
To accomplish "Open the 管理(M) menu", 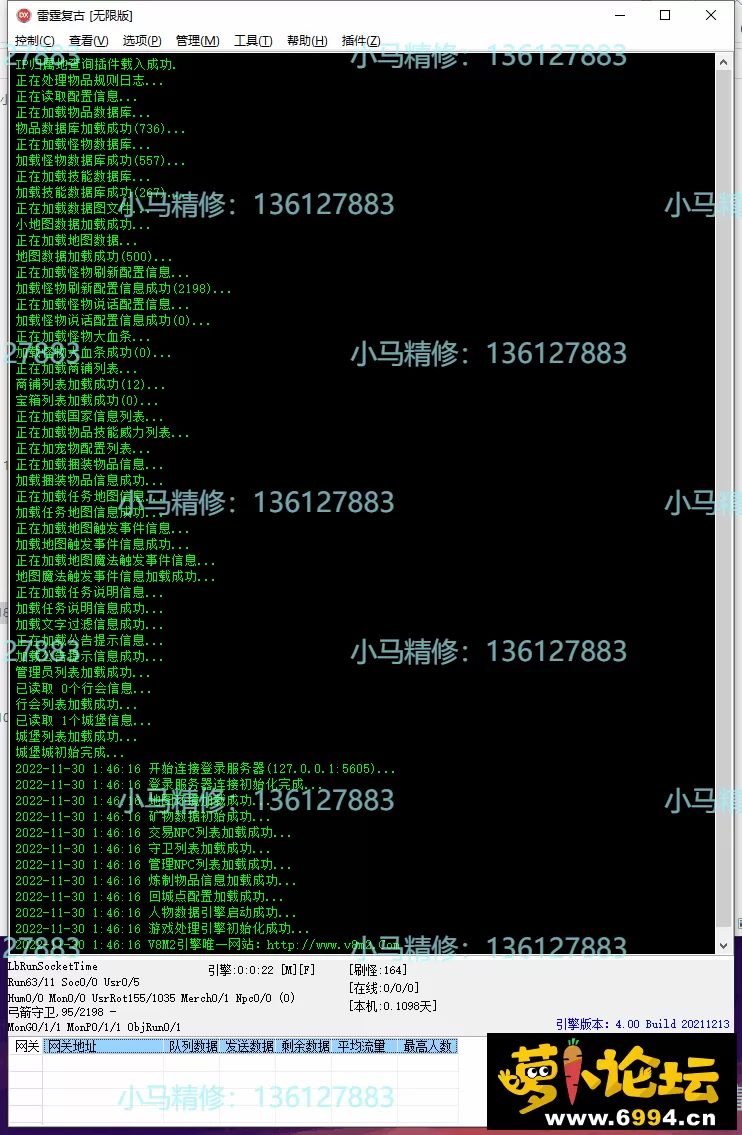I will [x=197, y=41].
